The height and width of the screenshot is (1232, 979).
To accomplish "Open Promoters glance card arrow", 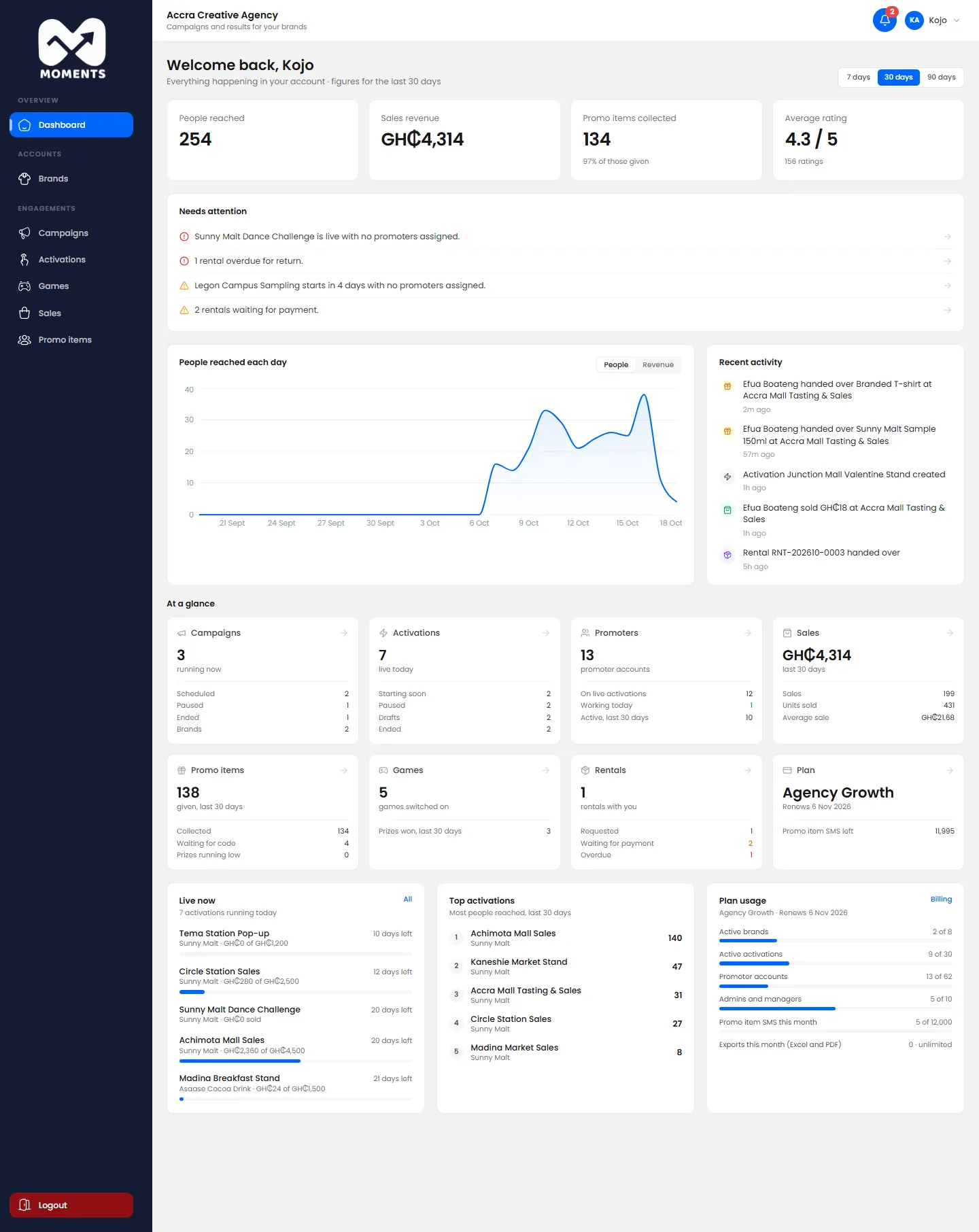I will (x=748, y=633).
